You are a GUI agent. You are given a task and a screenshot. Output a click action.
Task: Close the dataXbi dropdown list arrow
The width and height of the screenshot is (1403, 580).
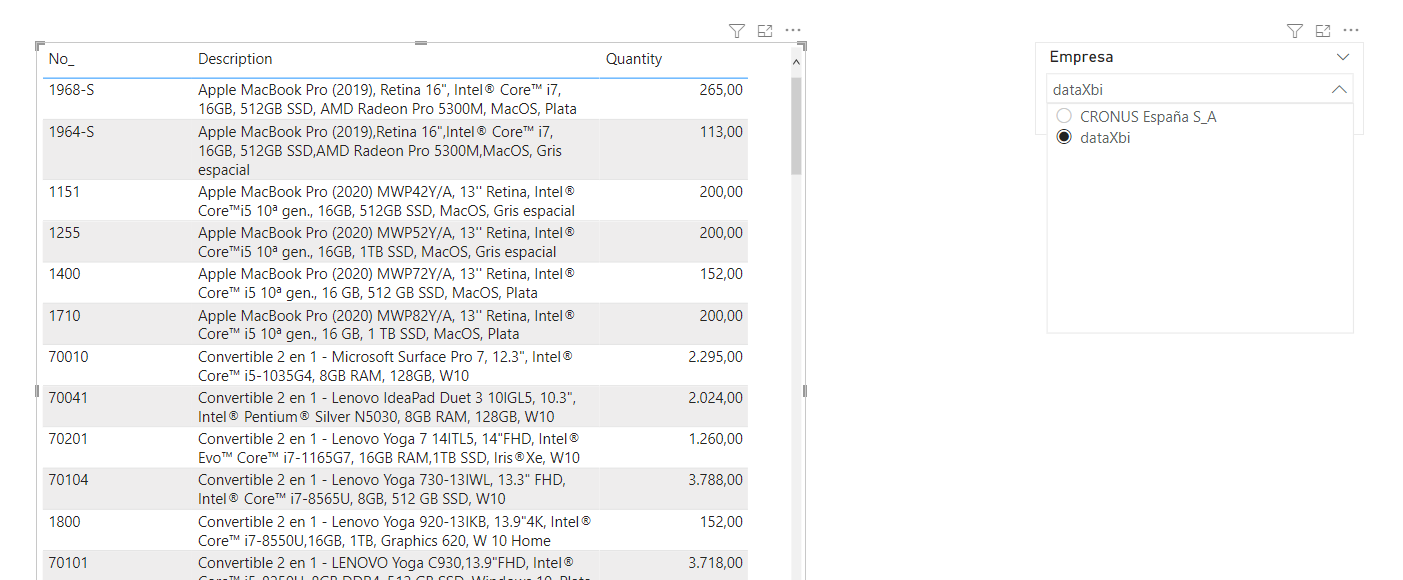1339,90
